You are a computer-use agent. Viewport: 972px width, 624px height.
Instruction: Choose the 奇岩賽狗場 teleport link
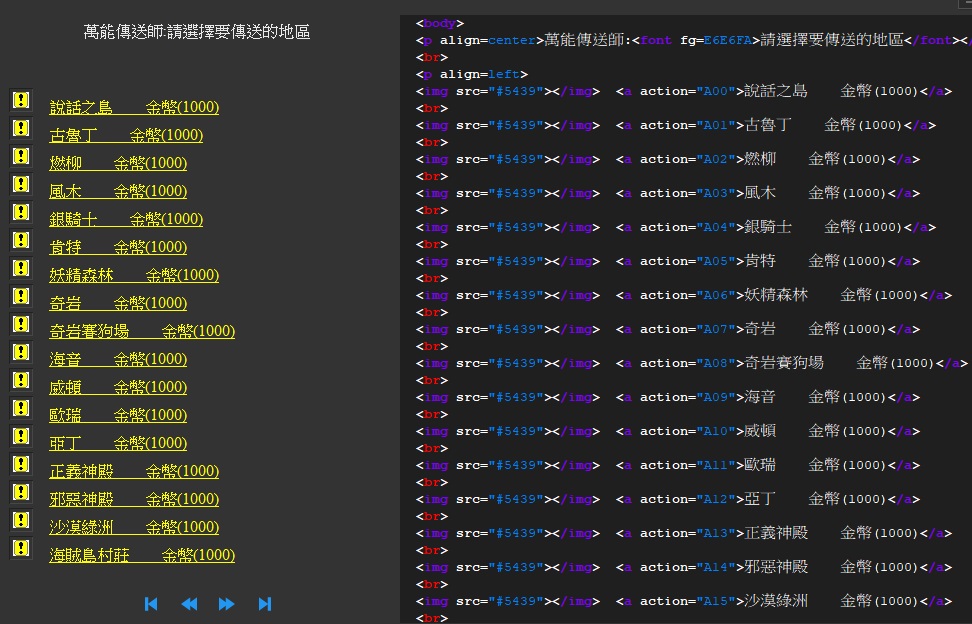[142, 331]
